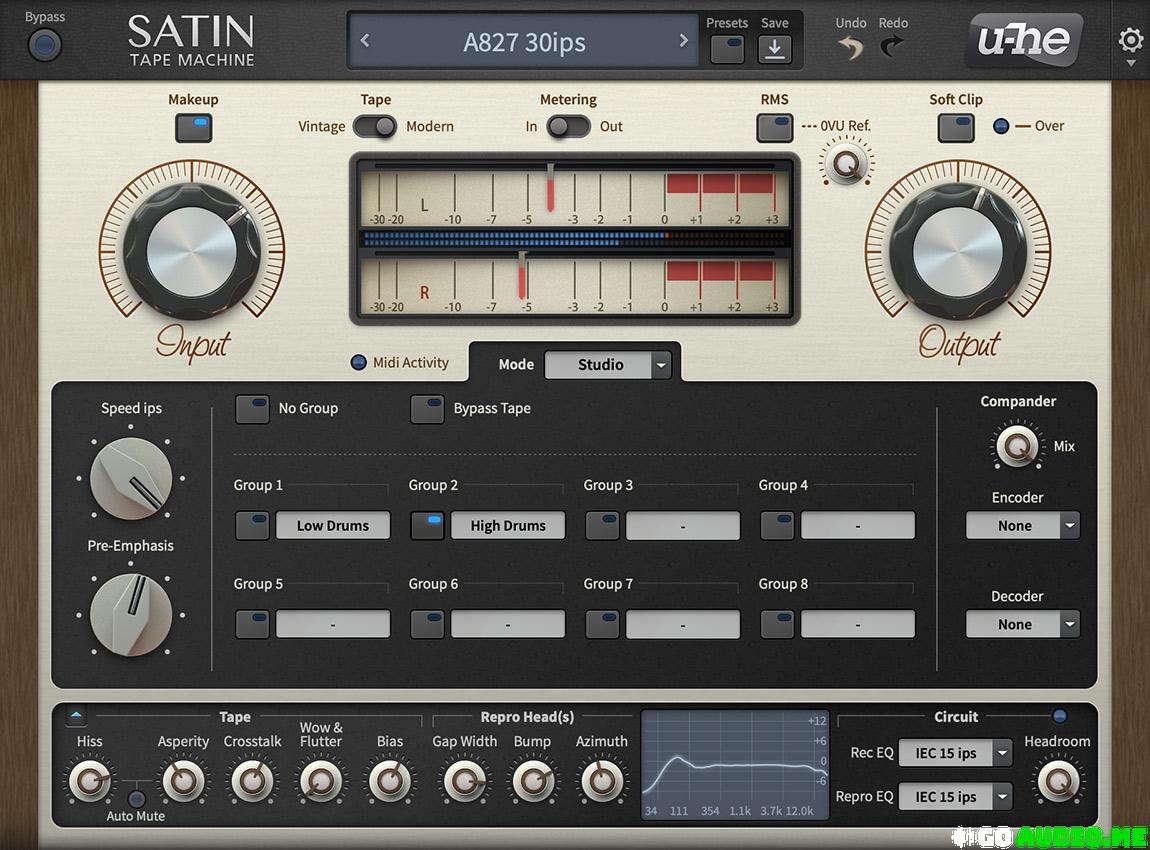Toggle the Group 6 assign button
The image size is (1150, 850).
point(427,624)
